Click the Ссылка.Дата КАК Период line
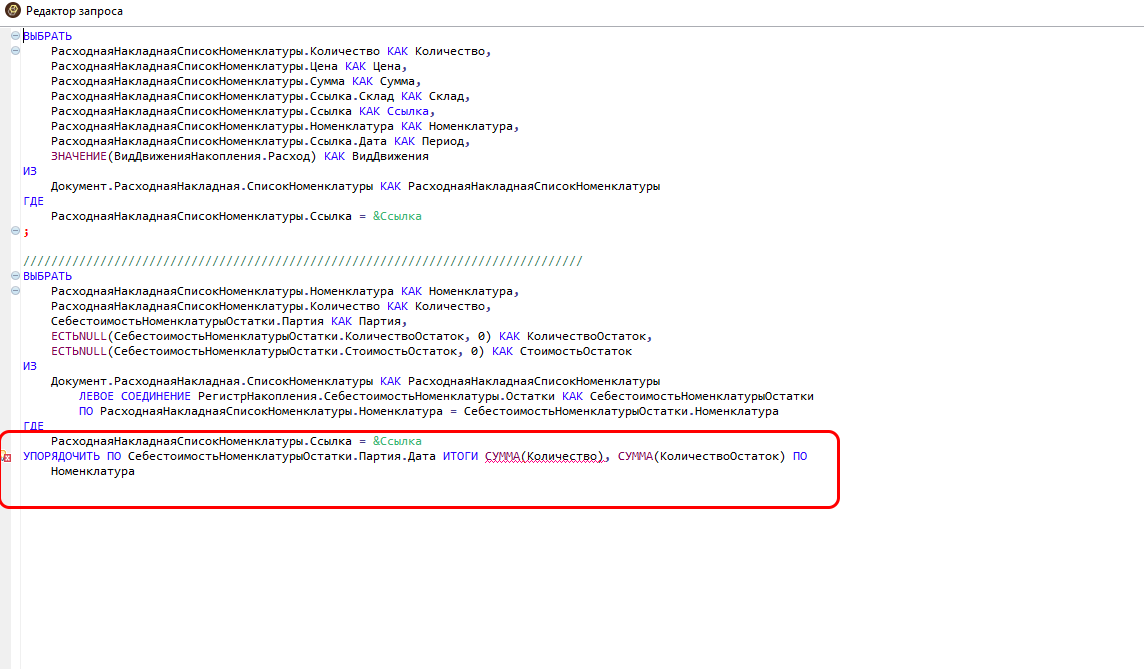1144x669 pixels. pyautogui.click(x=260, y=141)
